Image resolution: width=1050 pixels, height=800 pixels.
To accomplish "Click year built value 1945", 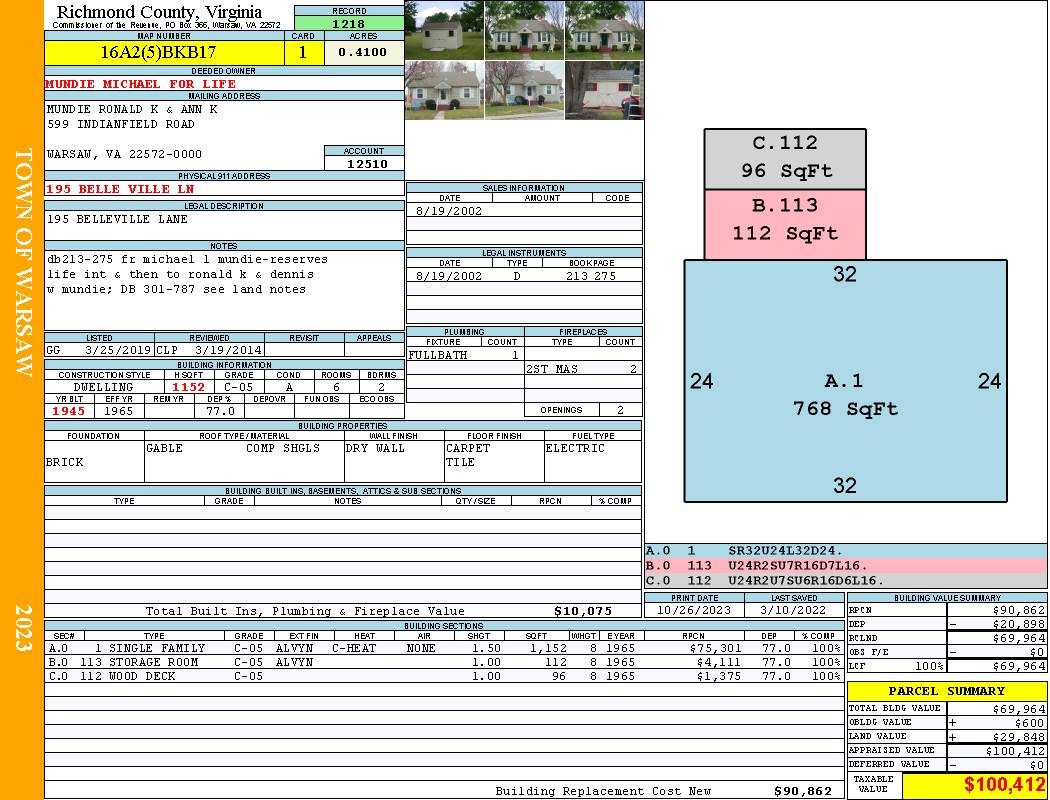I will (x=69, y=411).
